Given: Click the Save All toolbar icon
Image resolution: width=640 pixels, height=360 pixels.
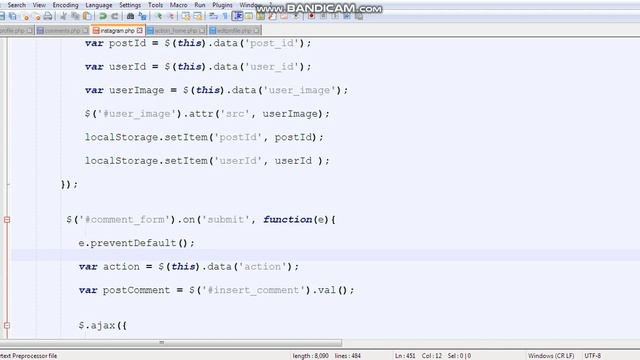Looking at the screenshot, I should (x=13, y=16).
